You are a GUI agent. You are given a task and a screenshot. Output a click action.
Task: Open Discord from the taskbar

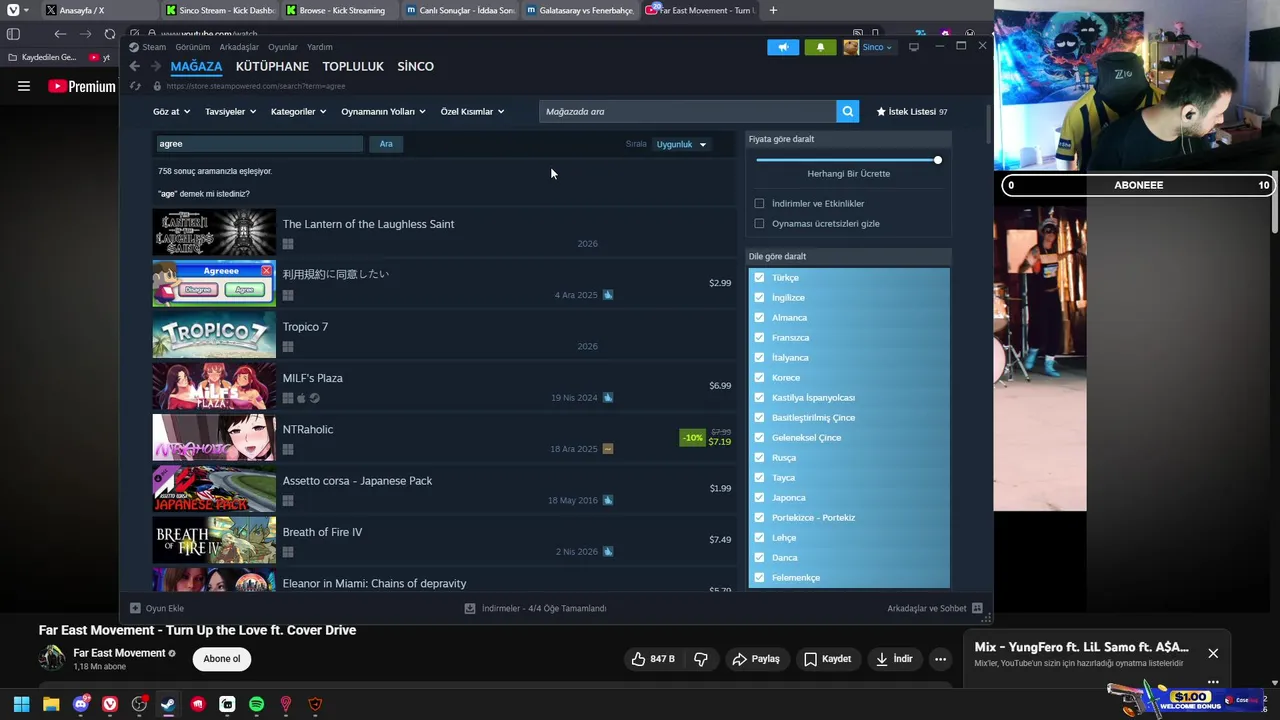point(80,704)
